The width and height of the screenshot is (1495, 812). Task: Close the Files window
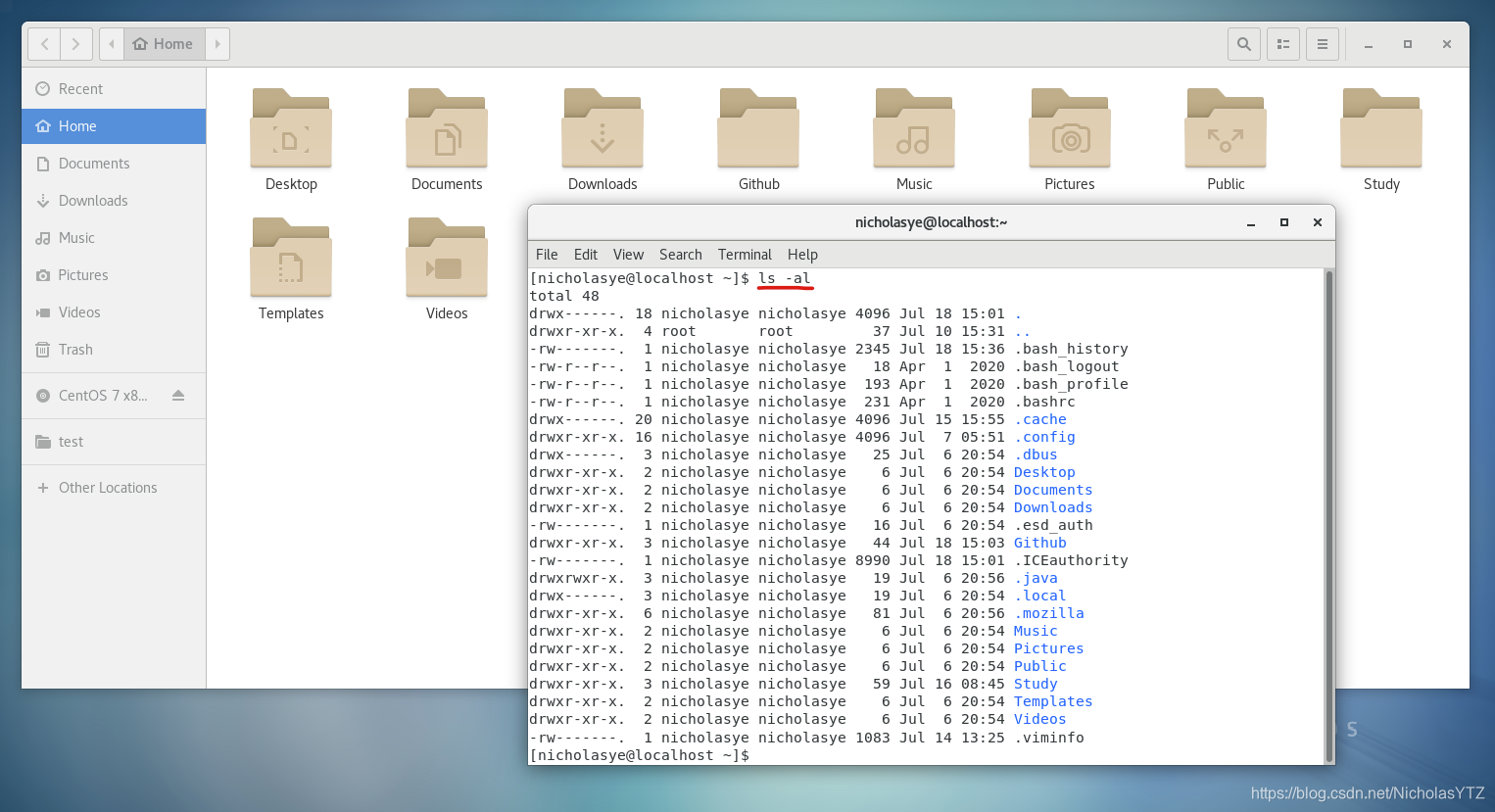[x=1447, y=44]
